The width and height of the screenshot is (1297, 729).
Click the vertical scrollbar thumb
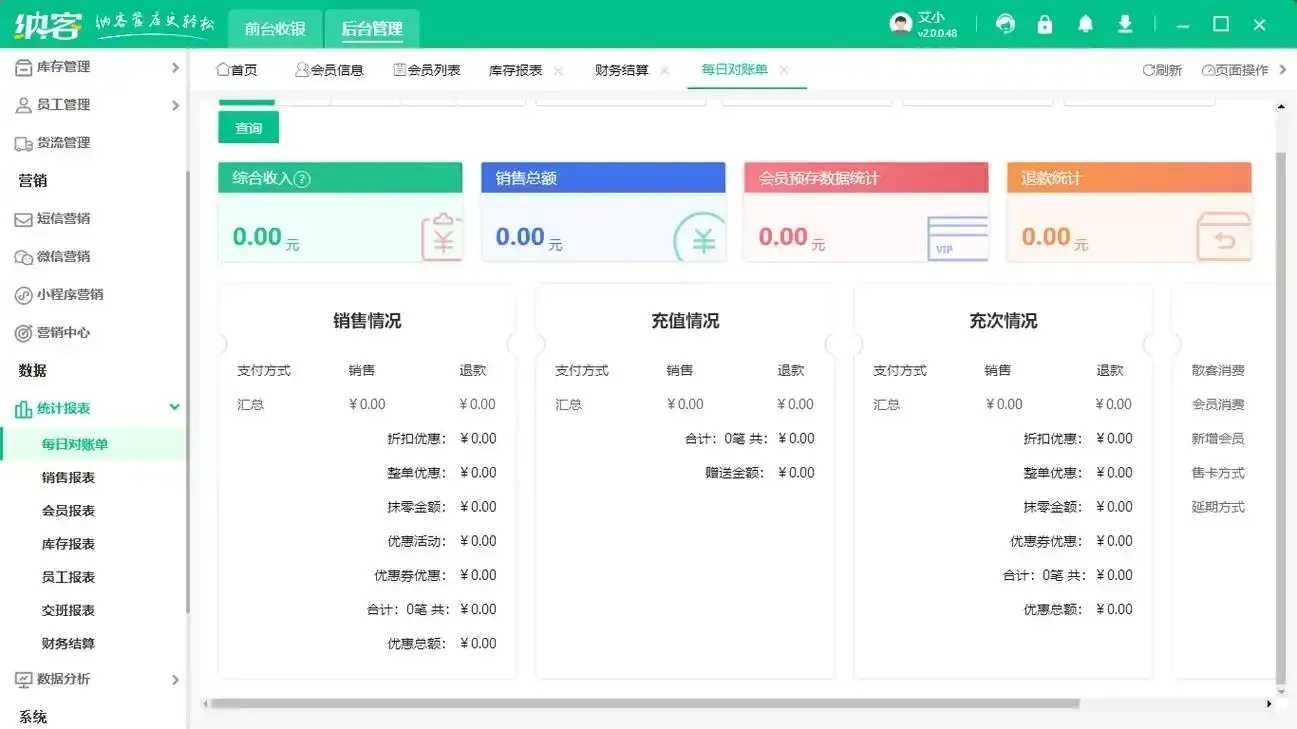pyautogui.click(x=1282, y=420)
